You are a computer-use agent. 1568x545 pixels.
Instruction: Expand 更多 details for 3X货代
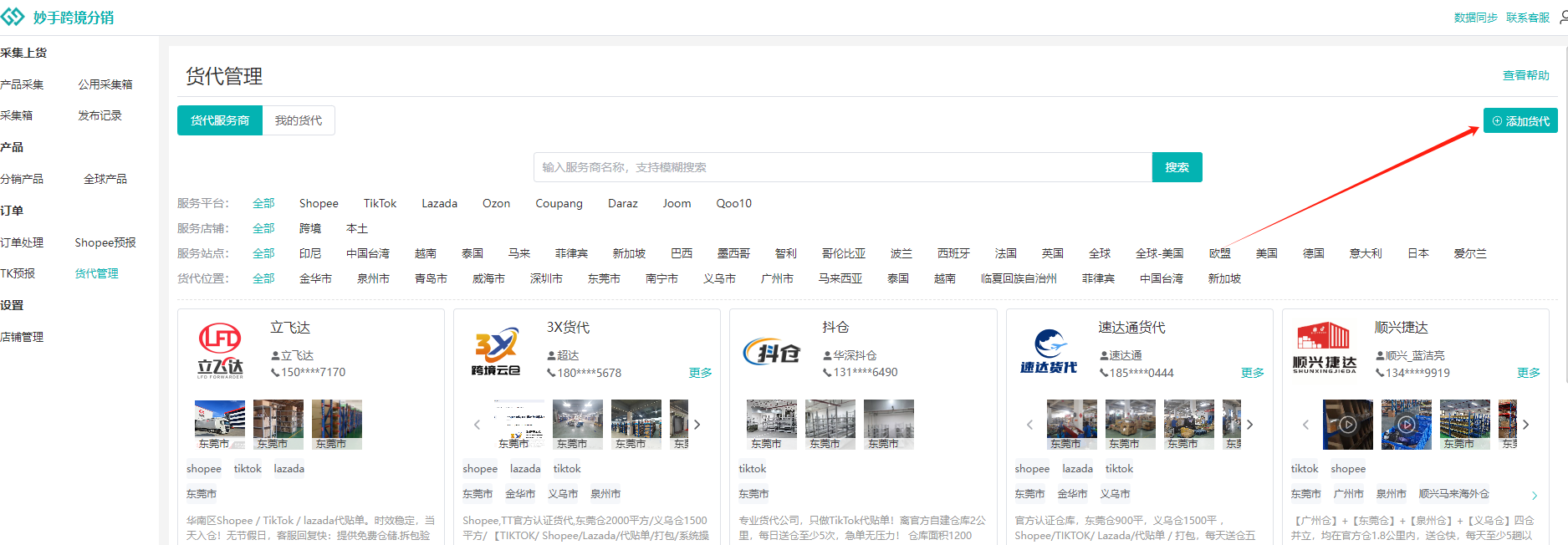tap(701, 373)
